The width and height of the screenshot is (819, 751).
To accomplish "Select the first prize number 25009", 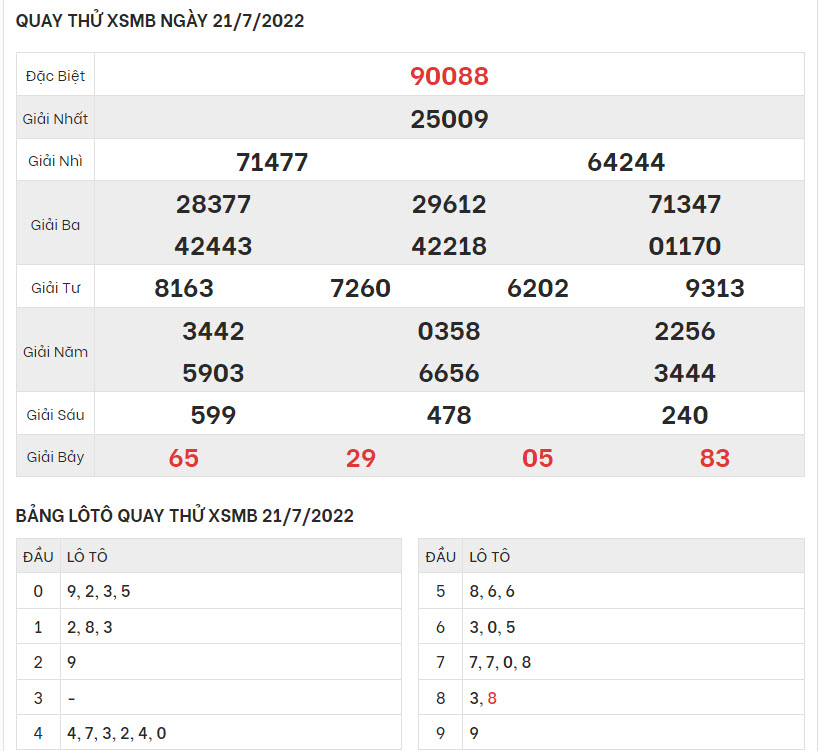I will (x=449, y=119).
